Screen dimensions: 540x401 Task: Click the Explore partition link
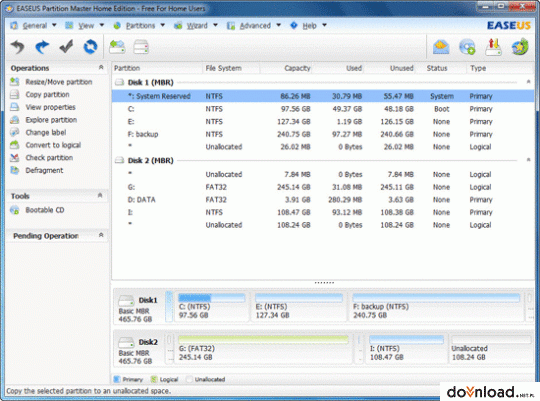point(51,120)
